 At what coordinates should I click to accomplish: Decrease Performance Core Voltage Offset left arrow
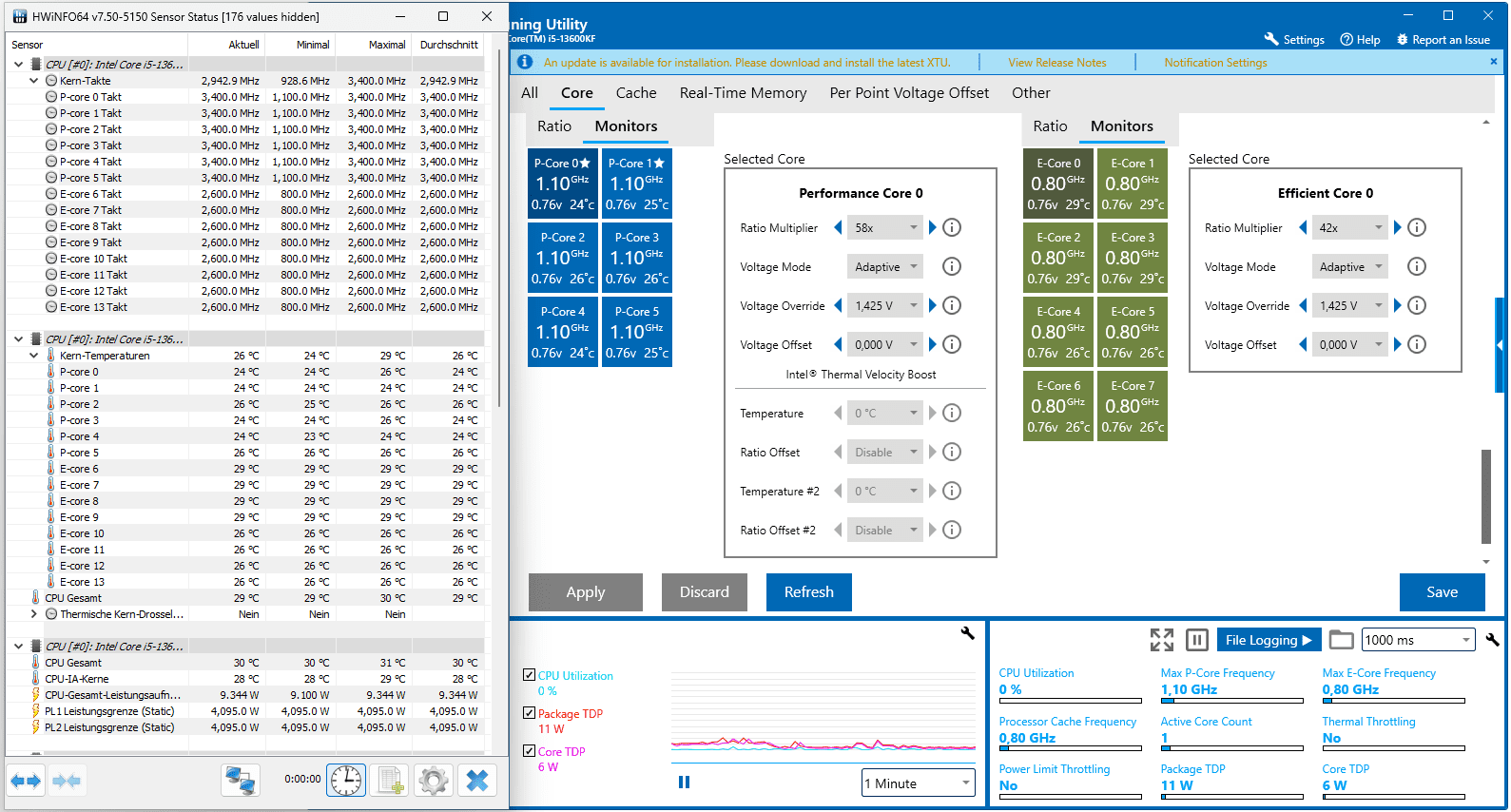[x=838, y=344]
